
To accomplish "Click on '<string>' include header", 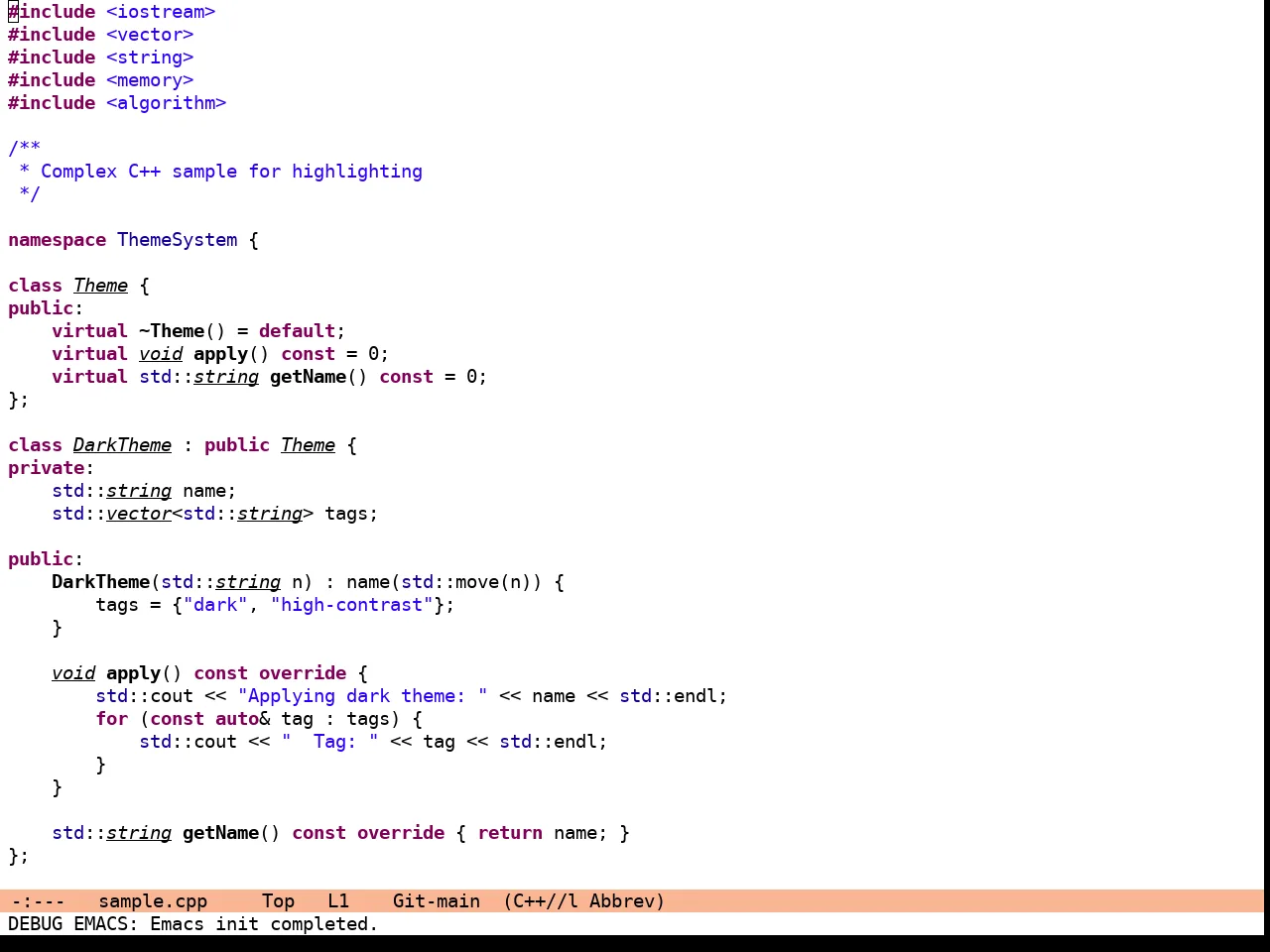I will click(150, 58).
